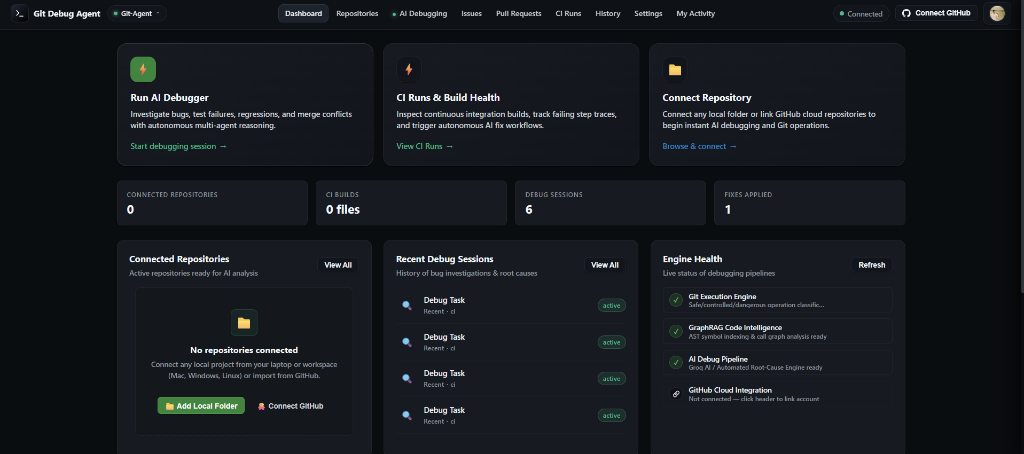The height and width of the screenshot is (454, 1024).
Task: Switch to the Dashboard tab
Action: point(303,13)
